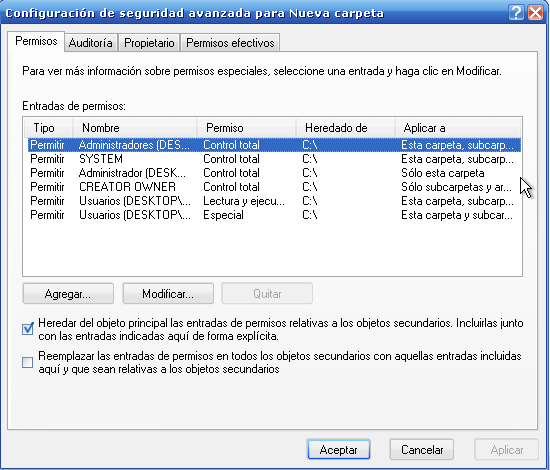The height and width of the screenshot is (470, 550).
Task: Click the disabled Quitar button
Action: pos(267,294)
